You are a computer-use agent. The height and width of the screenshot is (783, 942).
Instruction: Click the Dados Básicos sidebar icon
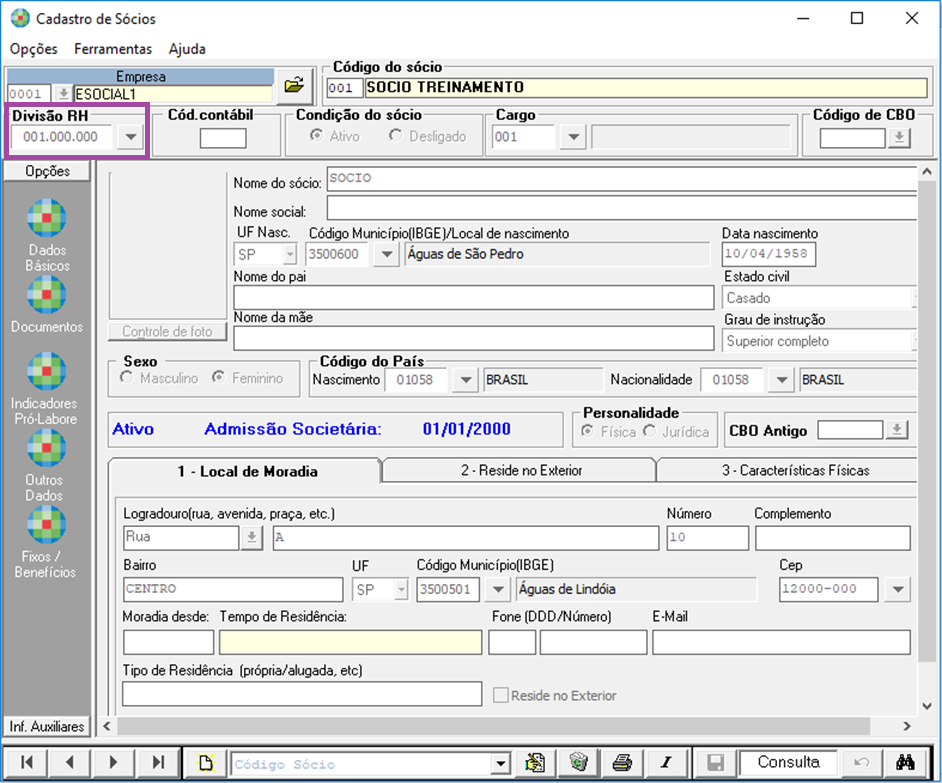(47, 218)
